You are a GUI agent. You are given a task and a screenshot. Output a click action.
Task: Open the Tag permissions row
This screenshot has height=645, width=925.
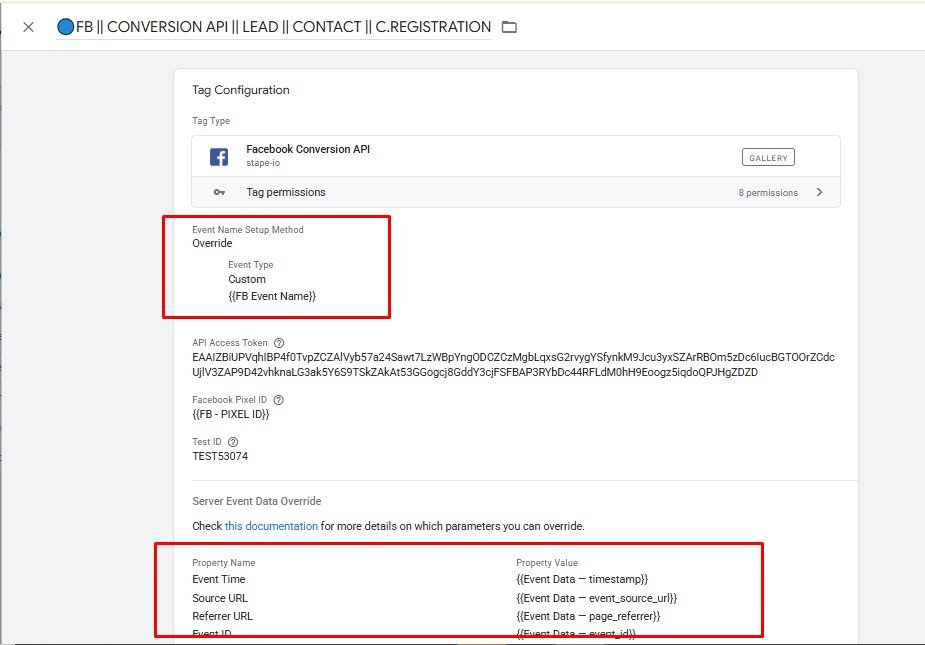tap(516, 192)
